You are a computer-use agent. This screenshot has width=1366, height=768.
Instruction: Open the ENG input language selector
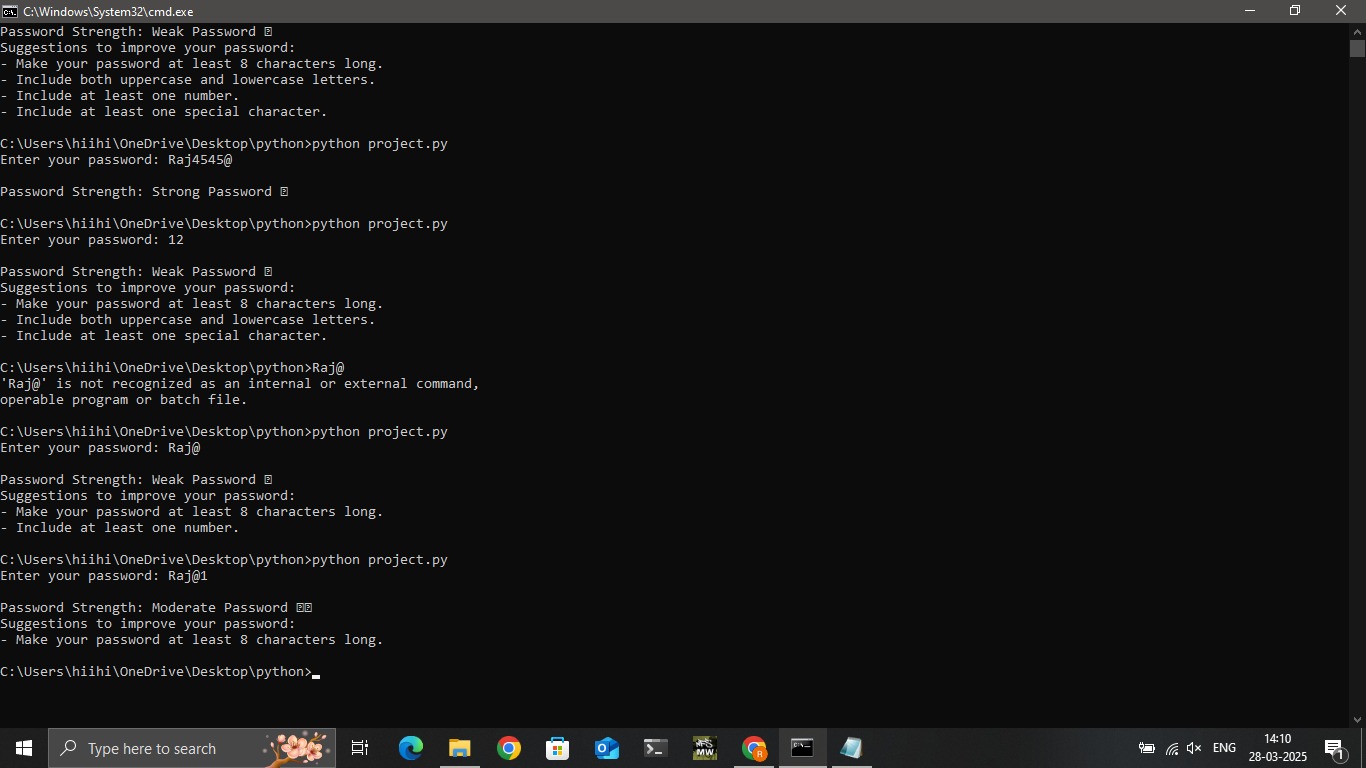[x=1224, y=748]
